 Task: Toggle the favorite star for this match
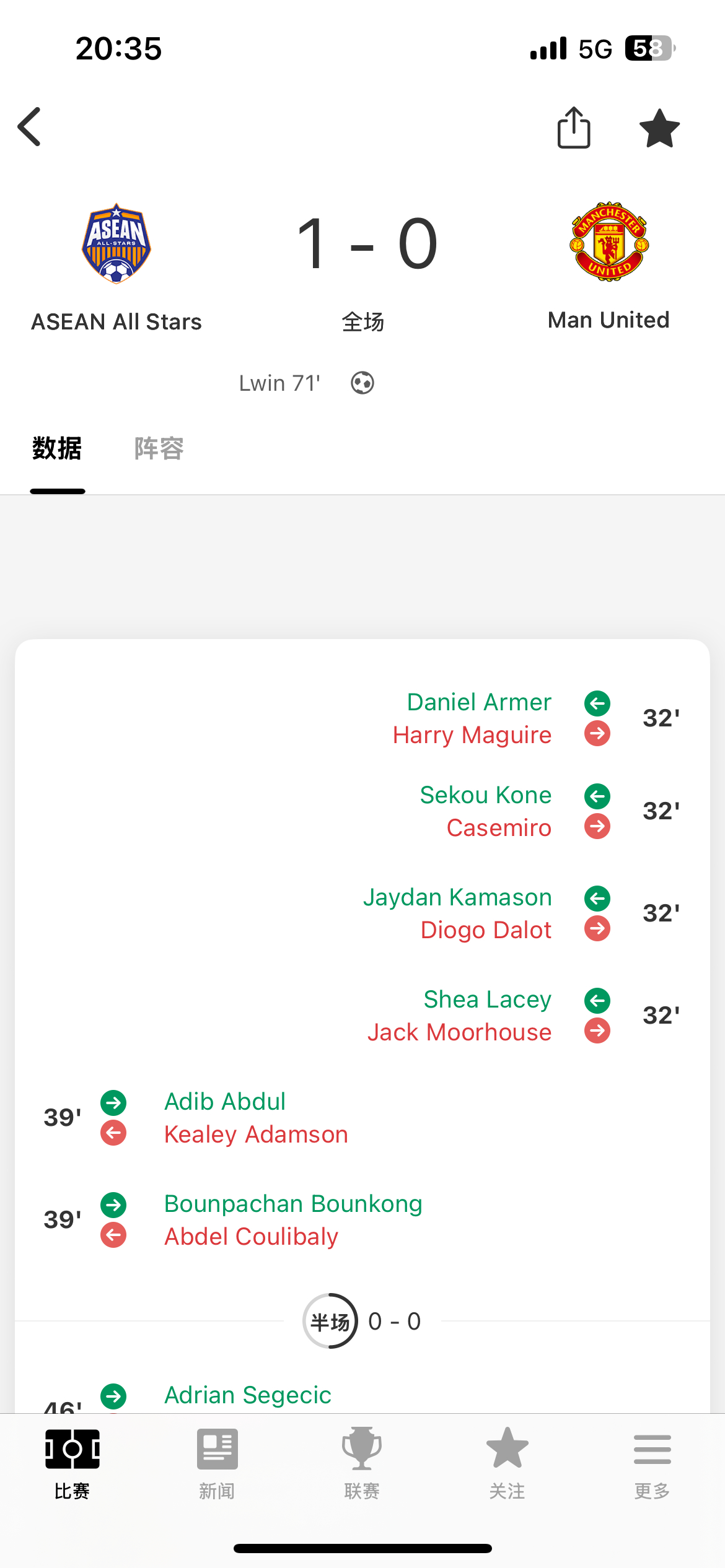pyautogui.click(x=659, y=128)
